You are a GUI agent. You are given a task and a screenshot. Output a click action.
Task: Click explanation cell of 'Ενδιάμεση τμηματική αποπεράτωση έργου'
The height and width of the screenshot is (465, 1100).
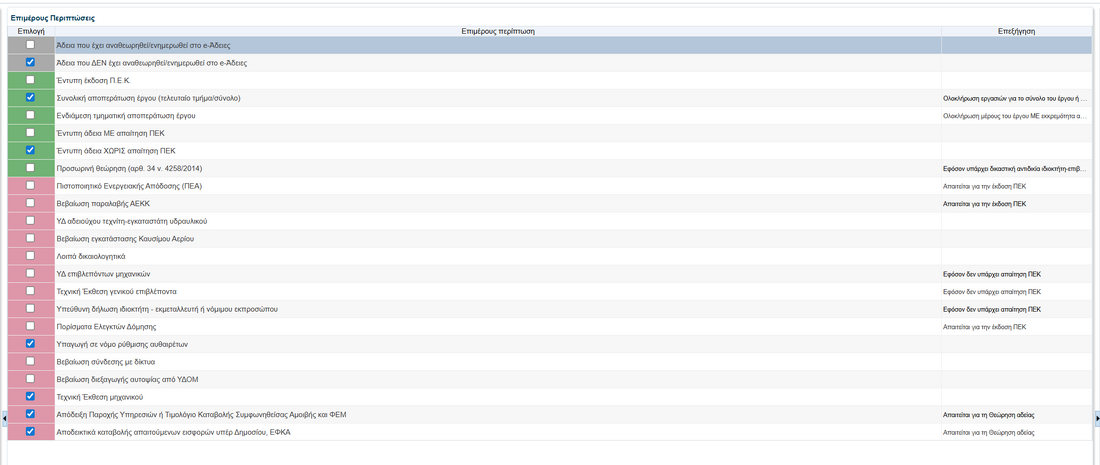tap(1015, 116)
